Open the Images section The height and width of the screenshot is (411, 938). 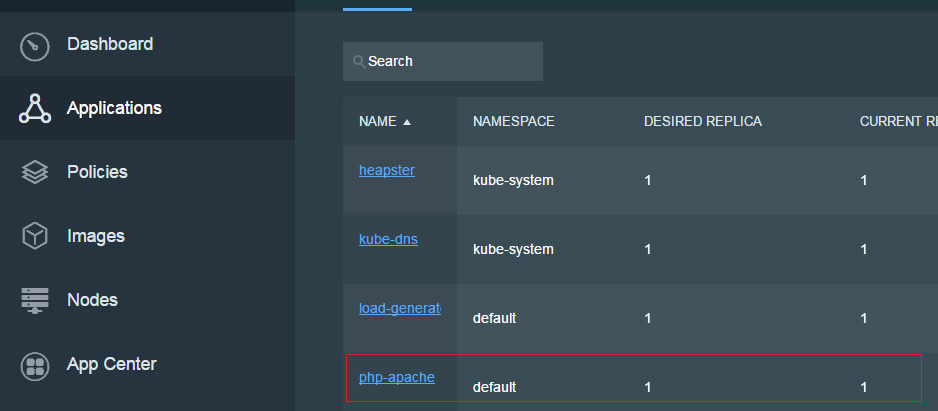(x=96, y=236)
